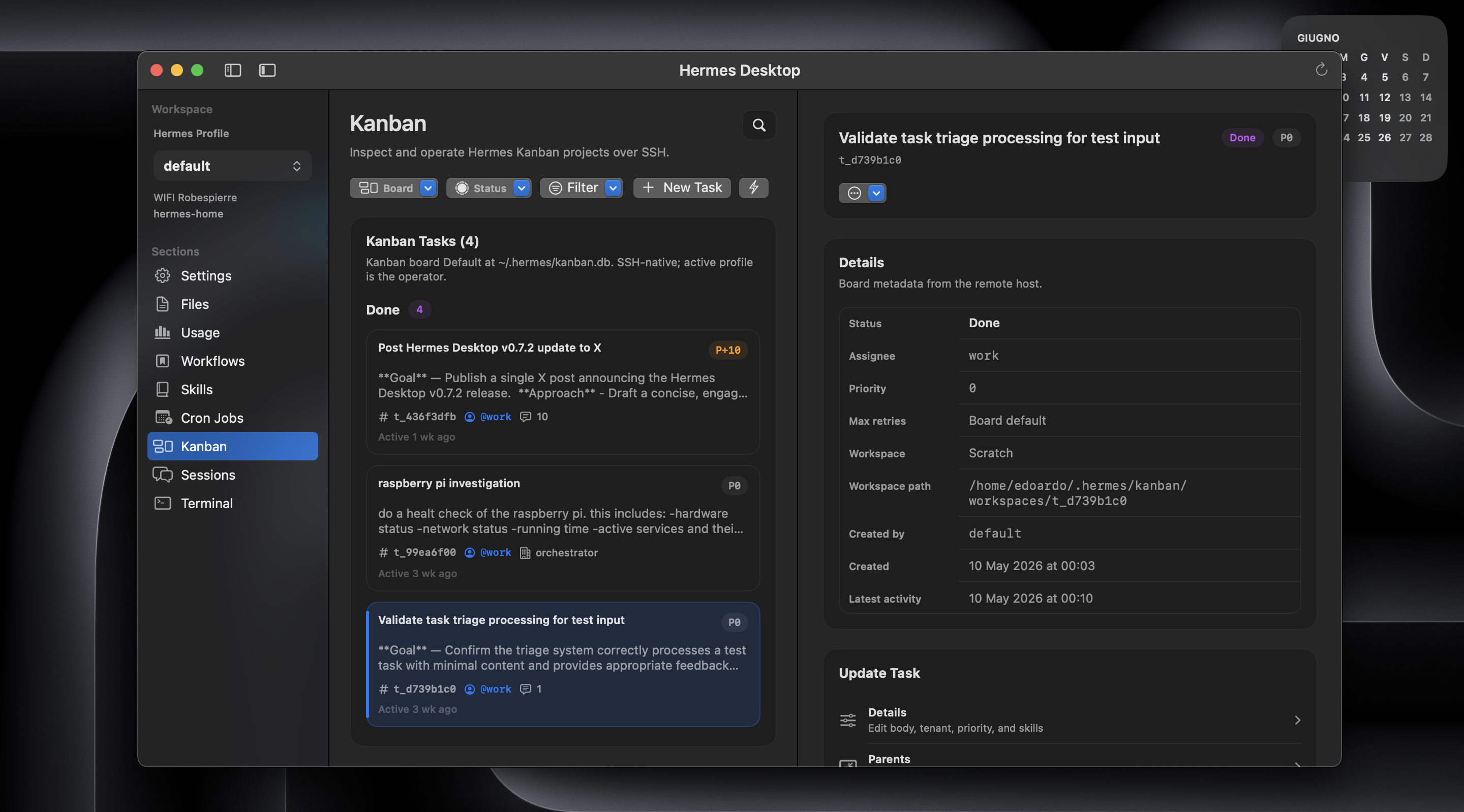
Task: Click comment icon with 10 comments
Action: 526,417
